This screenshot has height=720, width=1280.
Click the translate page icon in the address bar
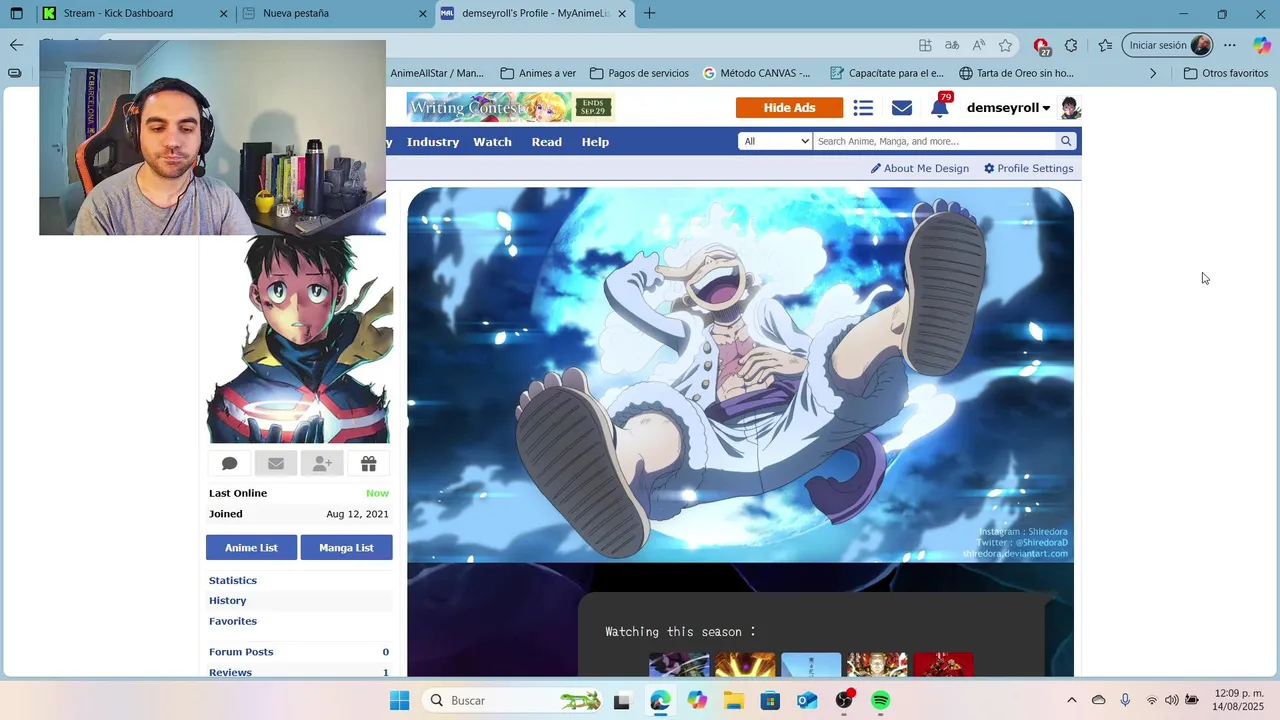click(x=952, y=45)
